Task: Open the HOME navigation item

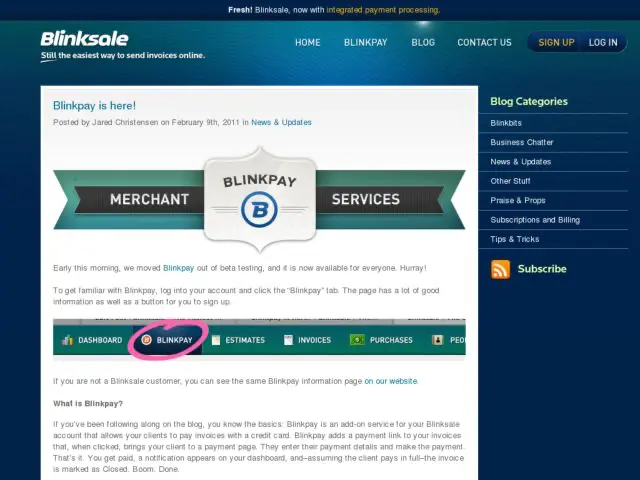Action: (308, 42)
